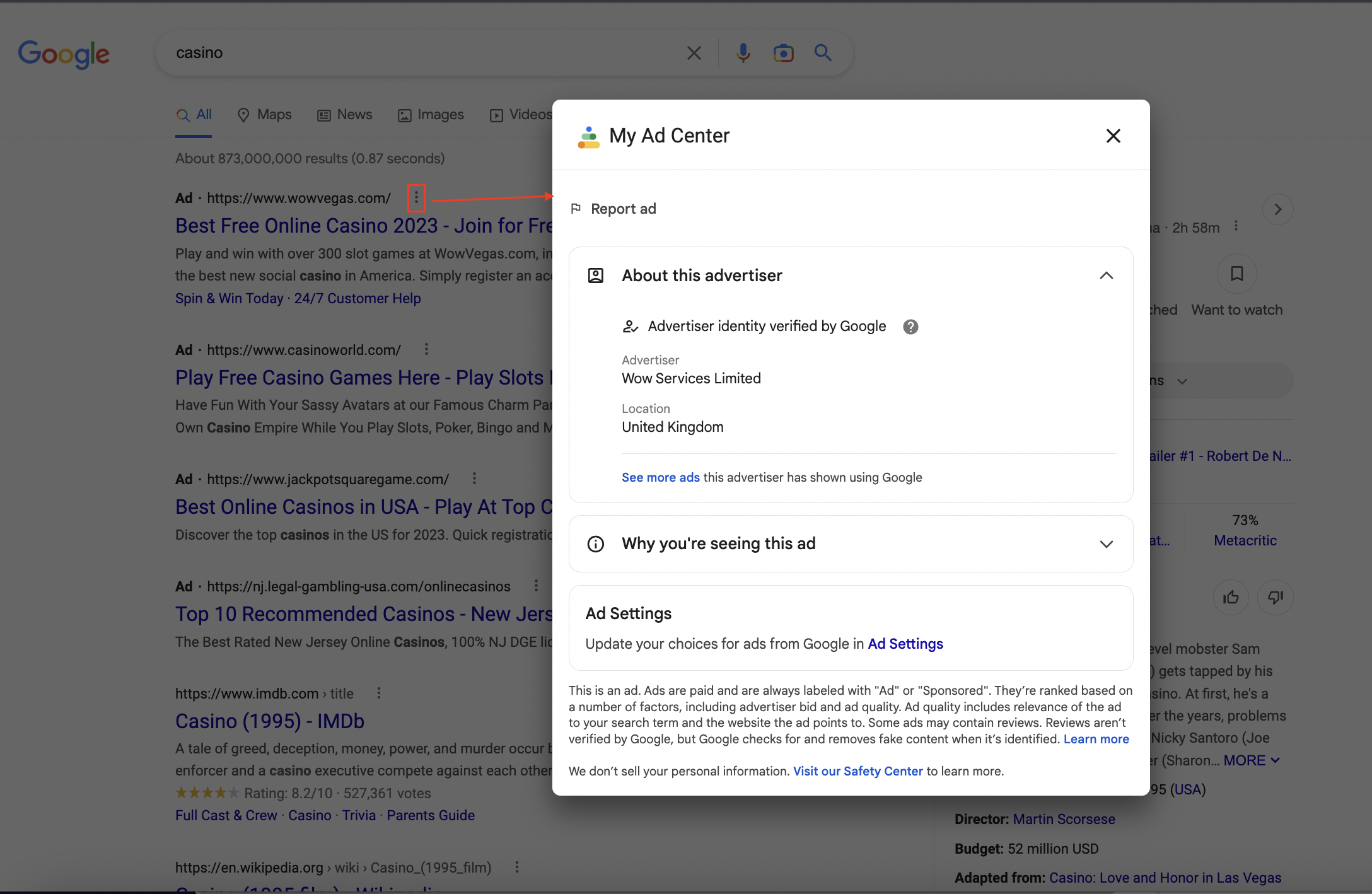The width and height of the screenshot is (1372, 894).
Task: Clear the search box with X icon
Action: point(694,53)
